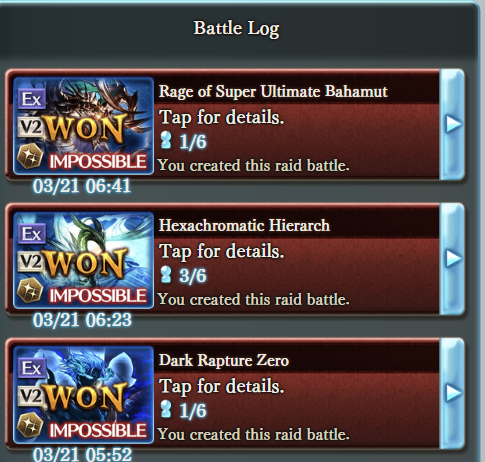Click Ex badge on Bahamut raid
This screenshot has width=485, height=462.
pyautogui.click(x=32, y=99)
